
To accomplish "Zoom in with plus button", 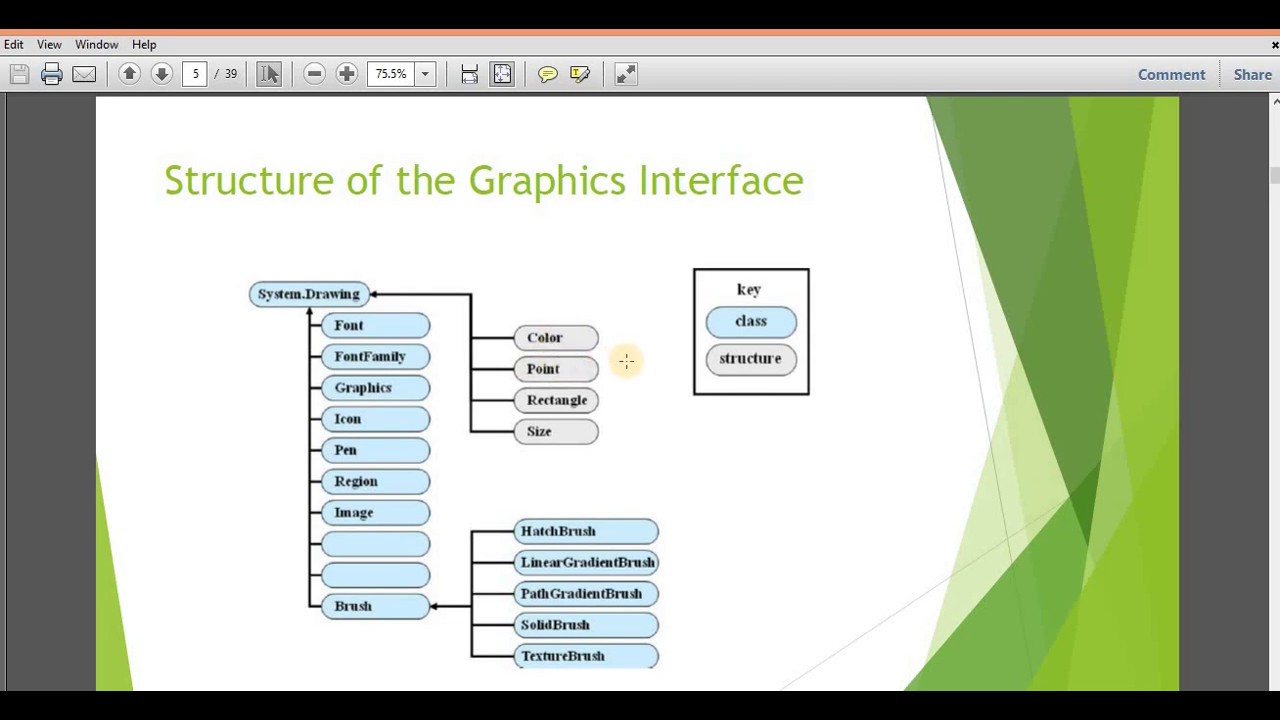I will tap(346, 74).
